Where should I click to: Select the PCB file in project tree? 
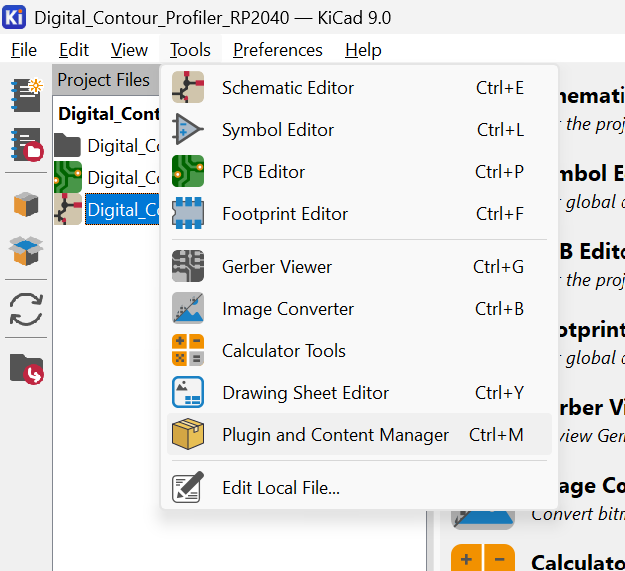click(123, 178)
